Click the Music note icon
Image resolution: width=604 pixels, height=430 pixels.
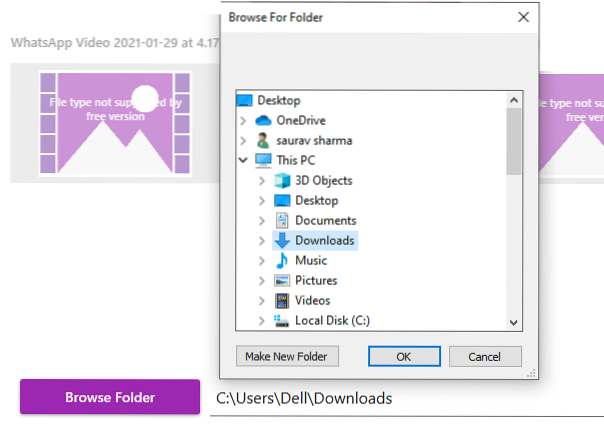282,260
